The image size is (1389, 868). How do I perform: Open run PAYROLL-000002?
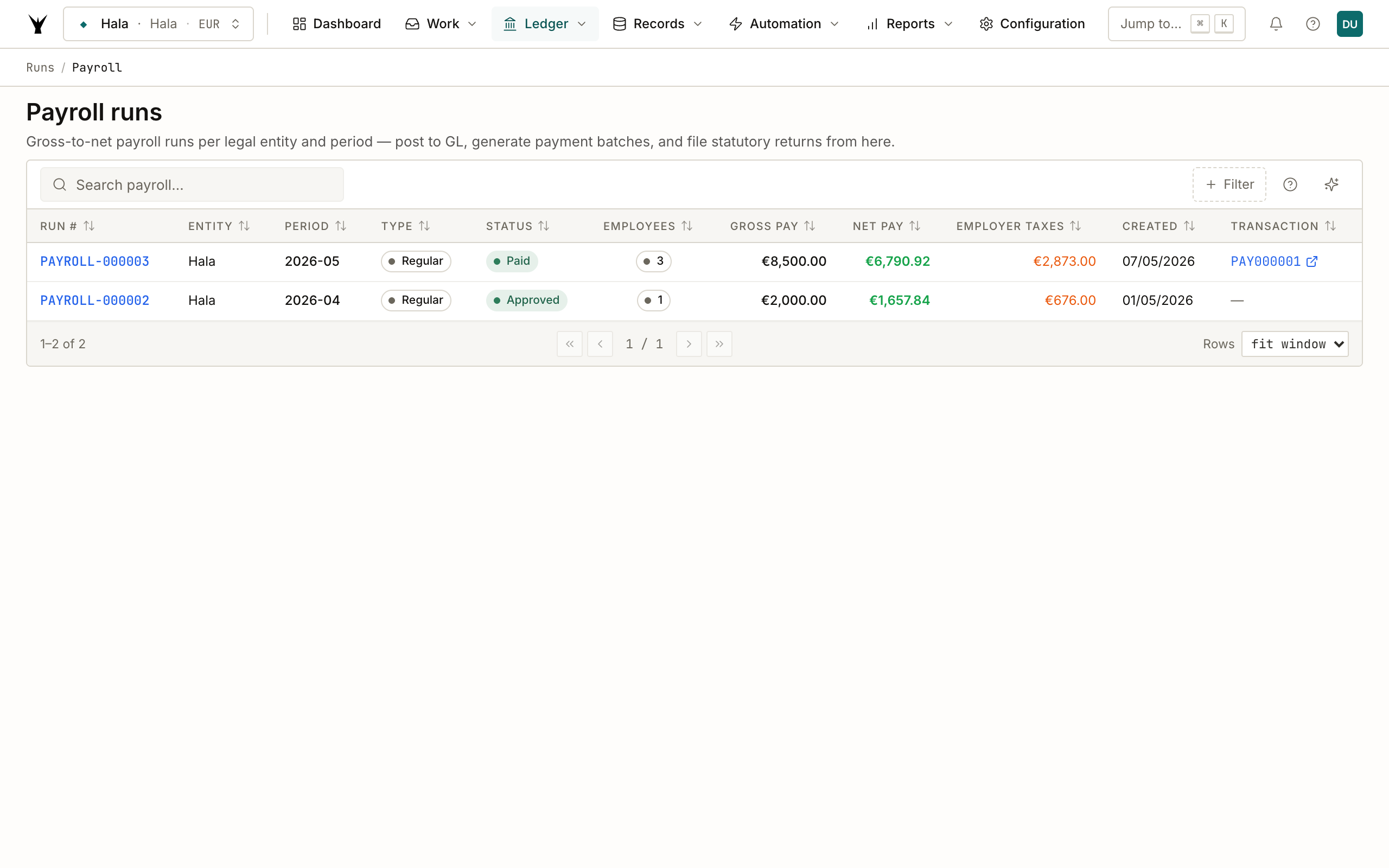click(x=95, y=300)
